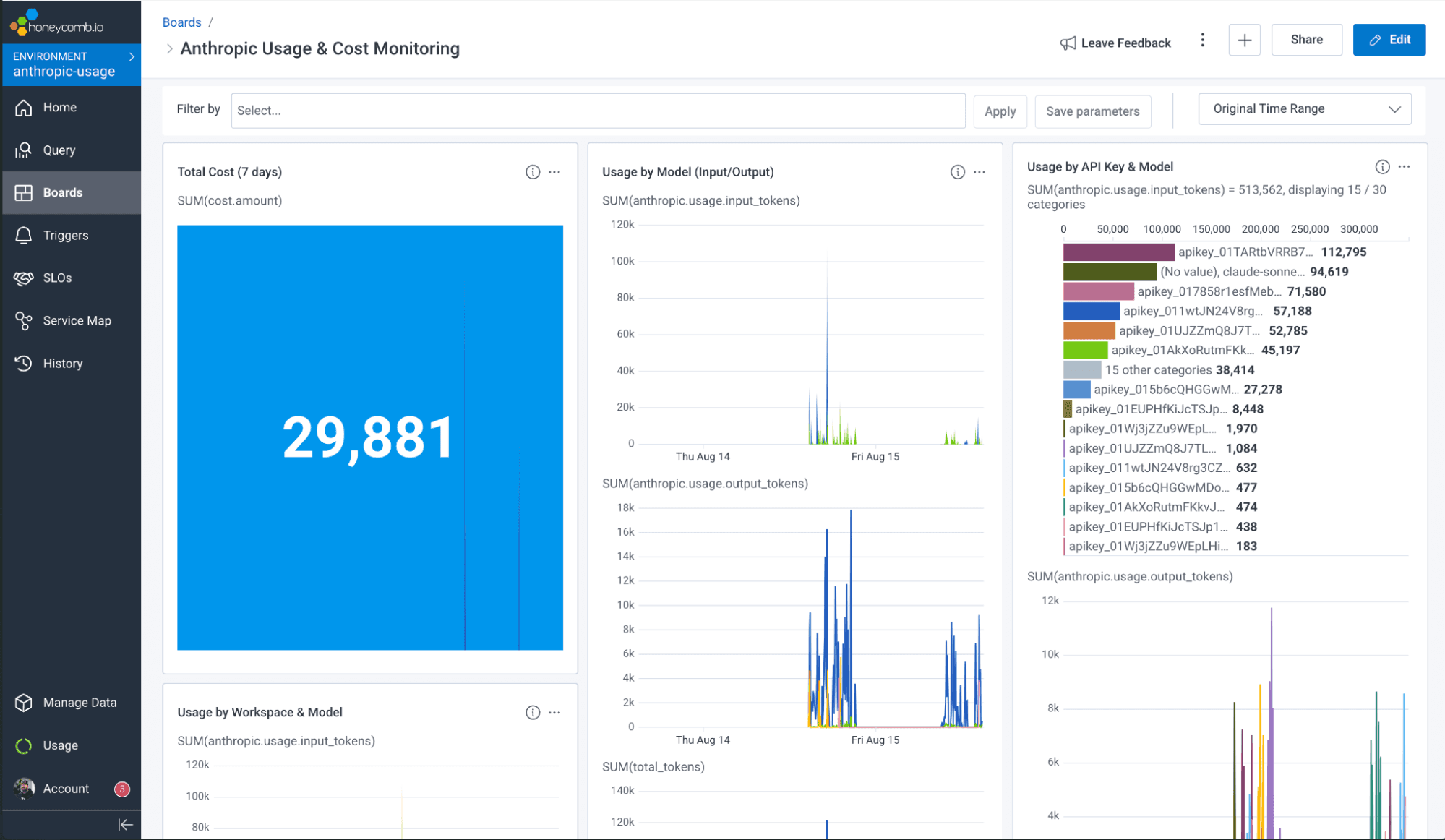1445x840 pixels.
Task: Click the Boards breadcrumb link
Action: click(181, 22)
